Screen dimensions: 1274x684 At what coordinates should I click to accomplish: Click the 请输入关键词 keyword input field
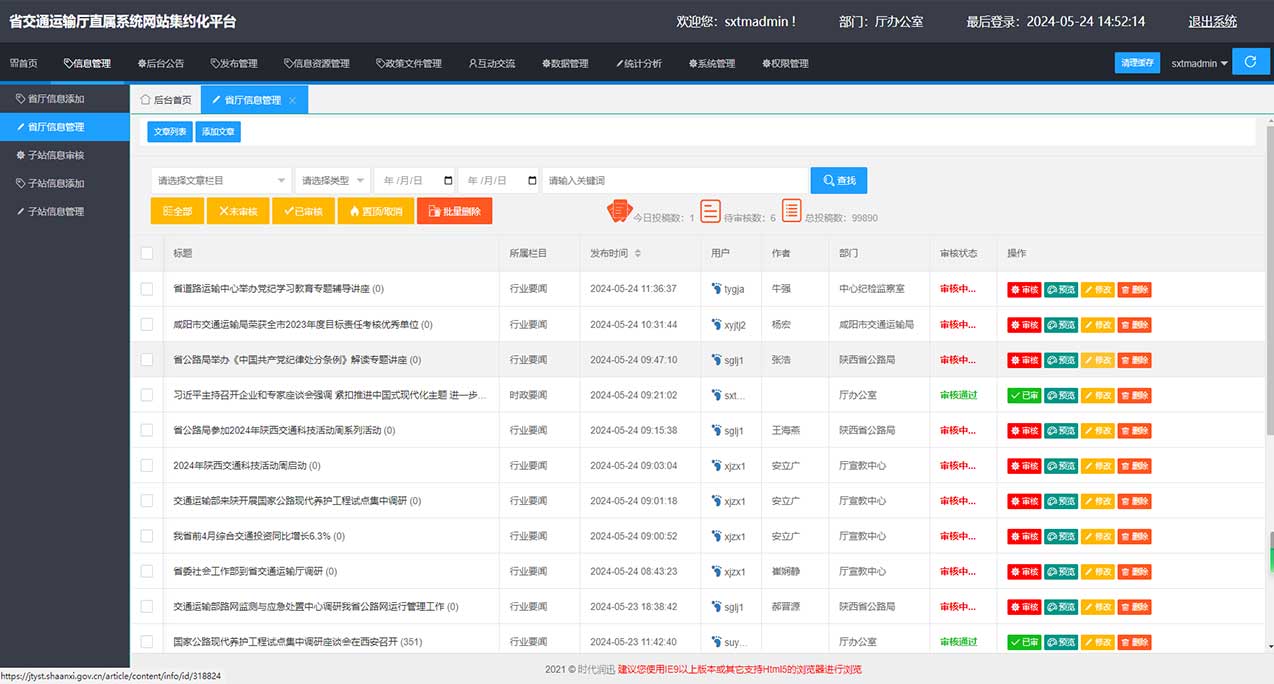pyautogui.click(x=674, y=181)
